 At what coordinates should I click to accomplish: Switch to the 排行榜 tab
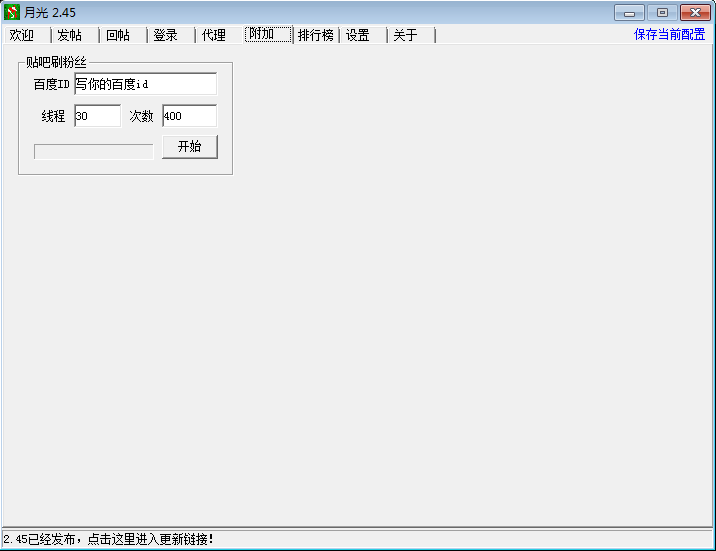(x=315, y=35)
